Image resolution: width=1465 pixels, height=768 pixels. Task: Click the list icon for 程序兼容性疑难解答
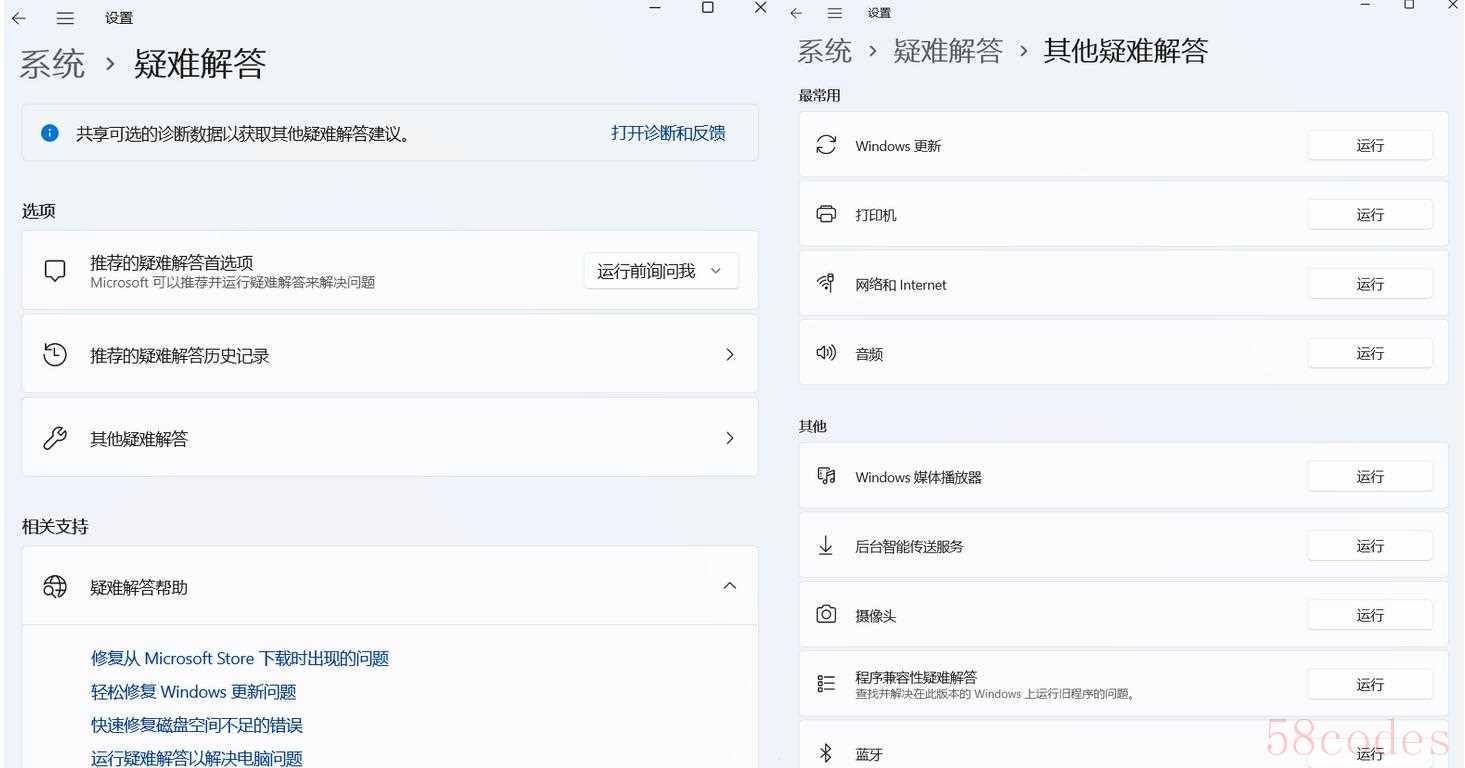pyautogui.click(x=826, y=684)
